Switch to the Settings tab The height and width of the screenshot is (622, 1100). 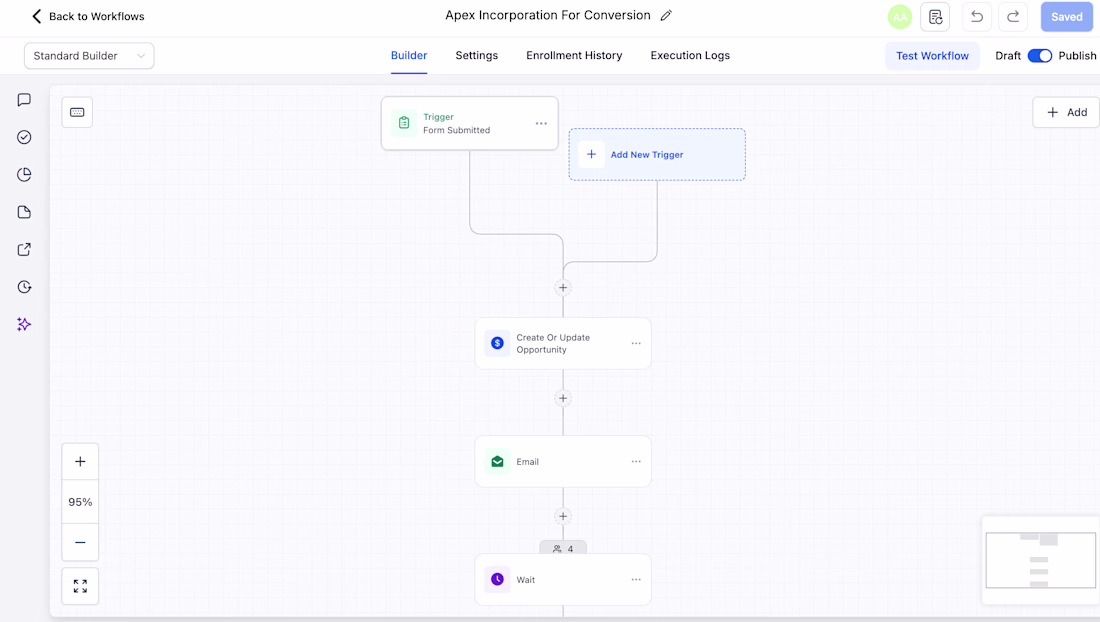(x=476, y=55)
